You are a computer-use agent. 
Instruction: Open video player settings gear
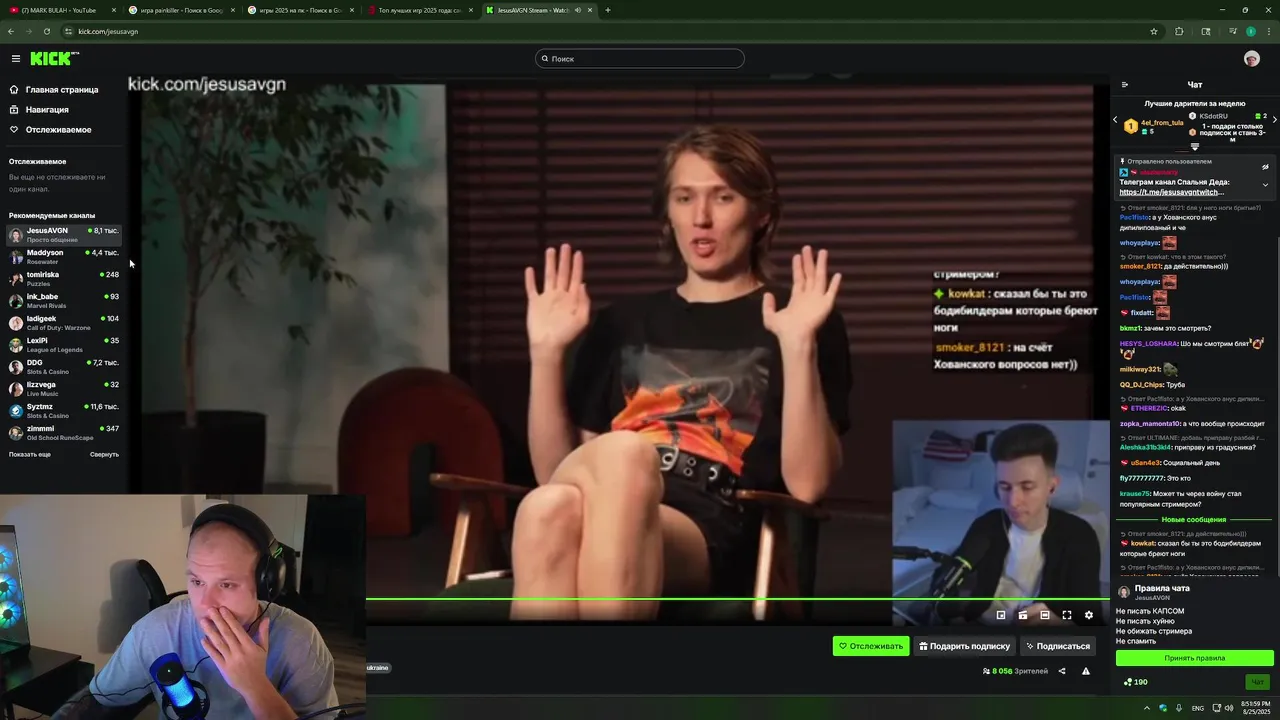(1089, 615)
